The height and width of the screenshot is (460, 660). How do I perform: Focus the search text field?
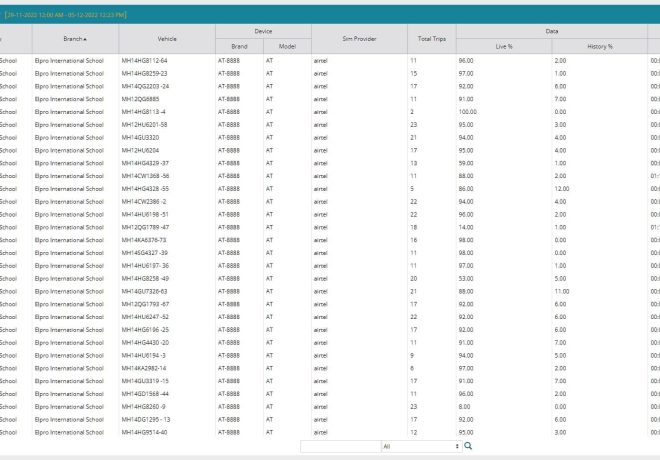339,446
